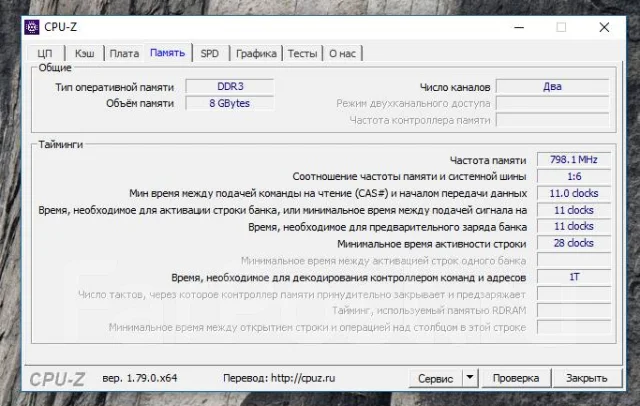Click the 8 GBytes memory size field

pyautogui.click(x=230, y=103)
